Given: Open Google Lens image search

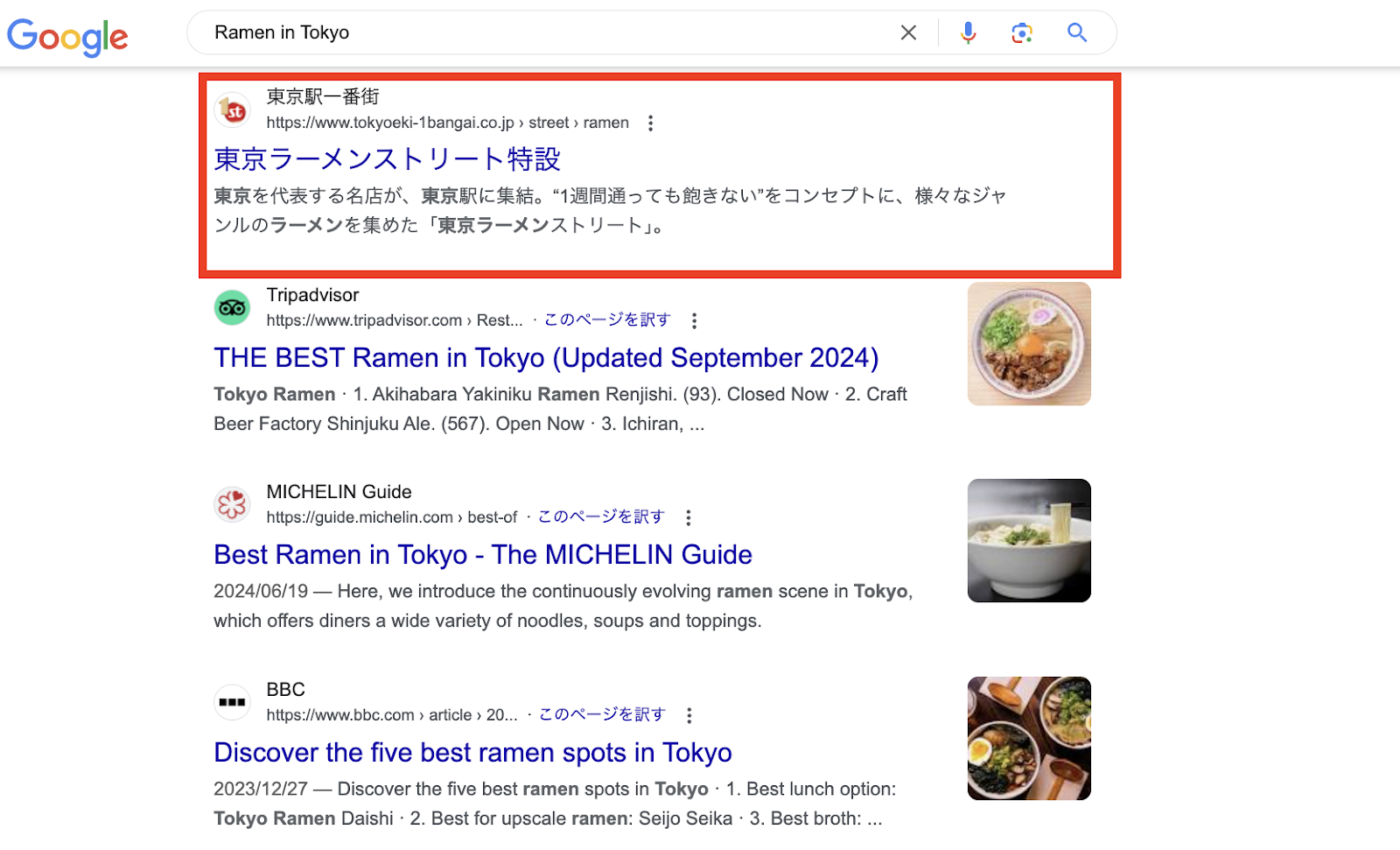Looking at the screenshot, I should click(1022, 32).
